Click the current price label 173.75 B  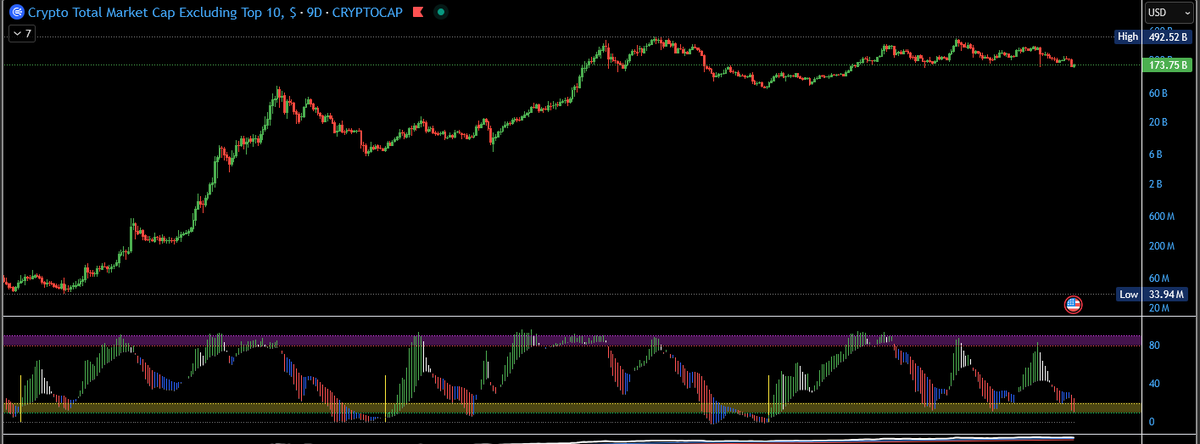[1167, 65]
